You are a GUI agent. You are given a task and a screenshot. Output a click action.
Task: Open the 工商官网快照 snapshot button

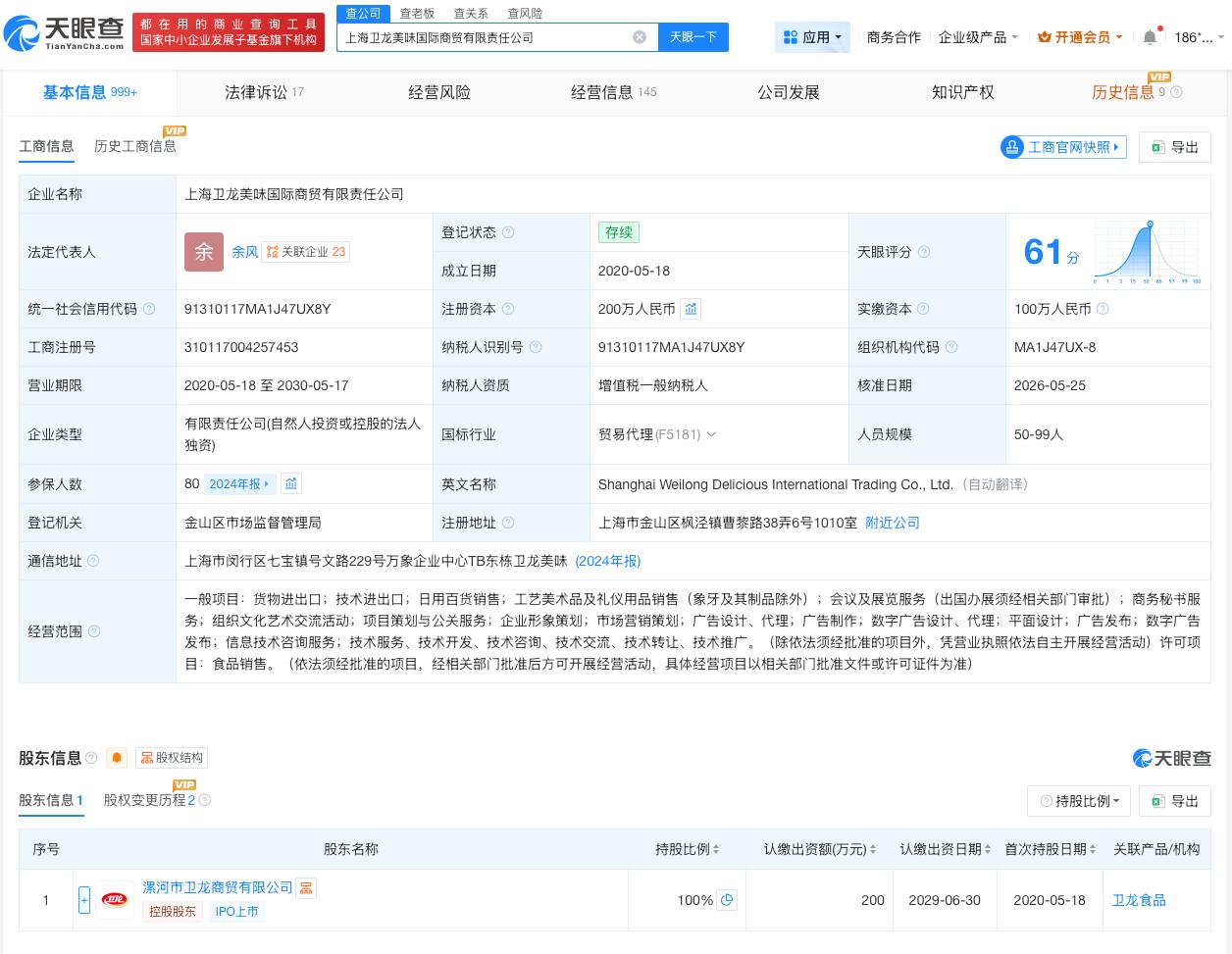tap(1063, 147)
